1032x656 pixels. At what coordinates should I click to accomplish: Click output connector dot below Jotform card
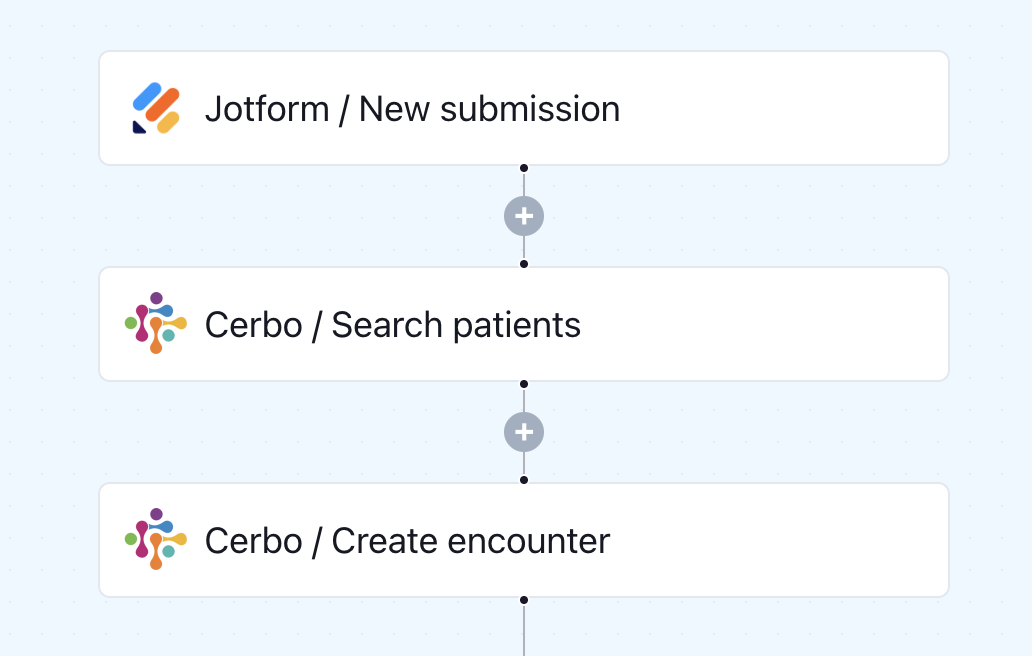tap(524, 168)
